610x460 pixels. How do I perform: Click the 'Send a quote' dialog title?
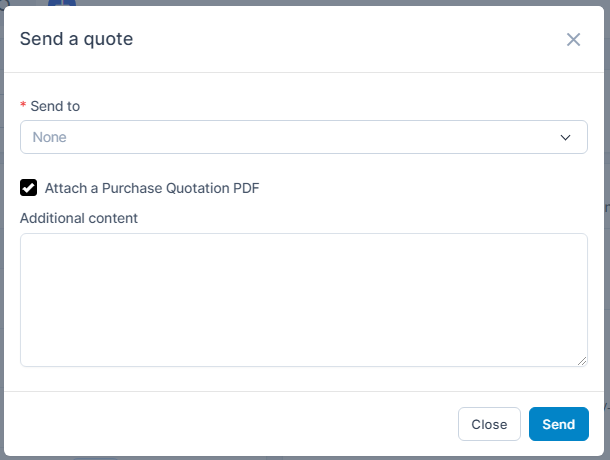[76, 40]
